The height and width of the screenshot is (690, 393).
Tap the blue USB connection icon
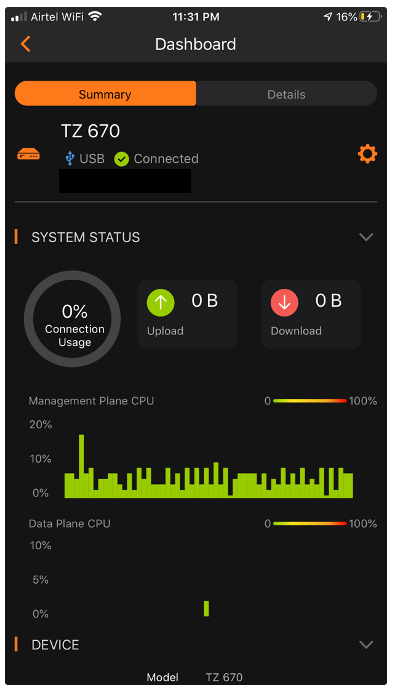[x=70, y=158]
